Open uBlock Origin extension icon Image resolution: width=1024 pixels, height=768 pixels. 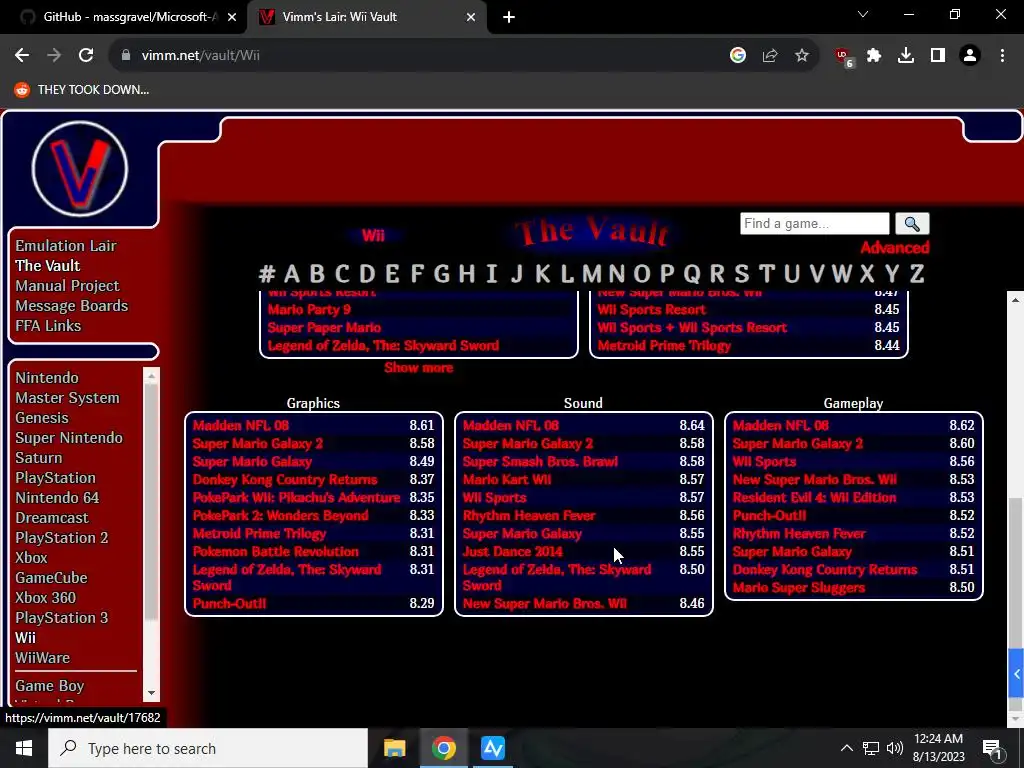point(843,56)
